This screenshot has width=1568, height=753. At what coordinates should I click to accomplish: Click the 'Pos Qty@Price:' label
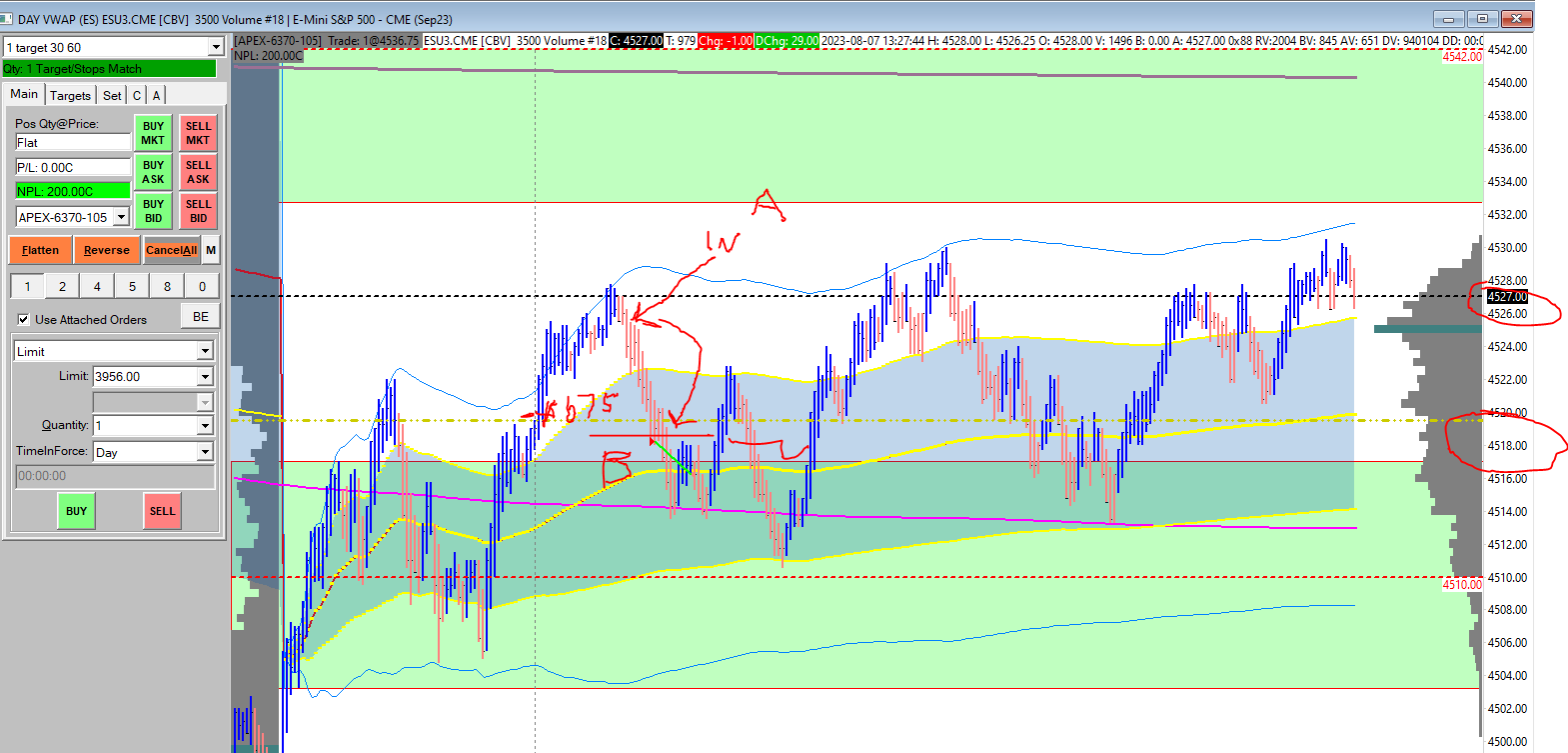tap(57, 124)
